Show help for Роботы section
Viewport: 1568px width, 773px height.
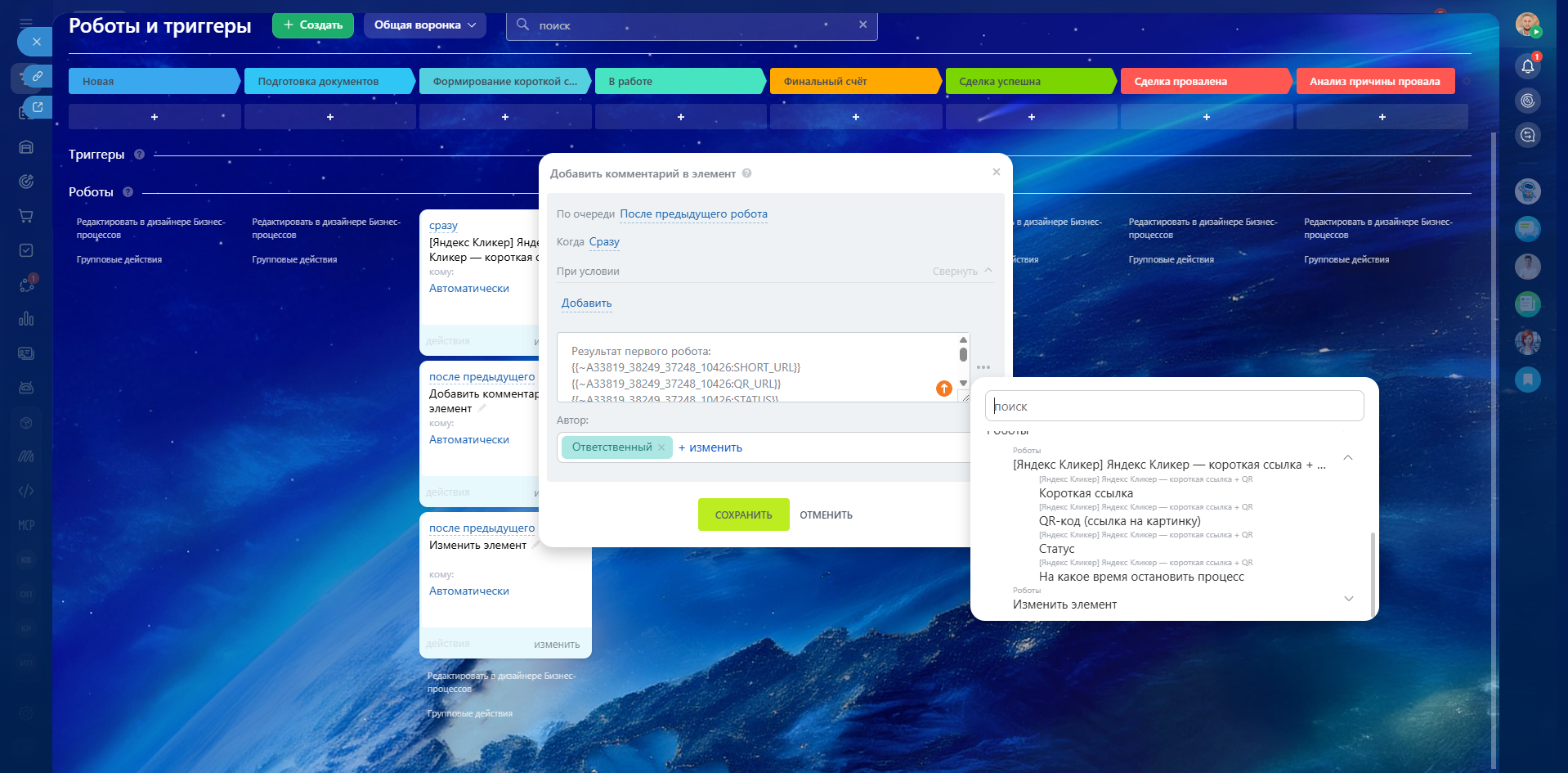point(128,192)
